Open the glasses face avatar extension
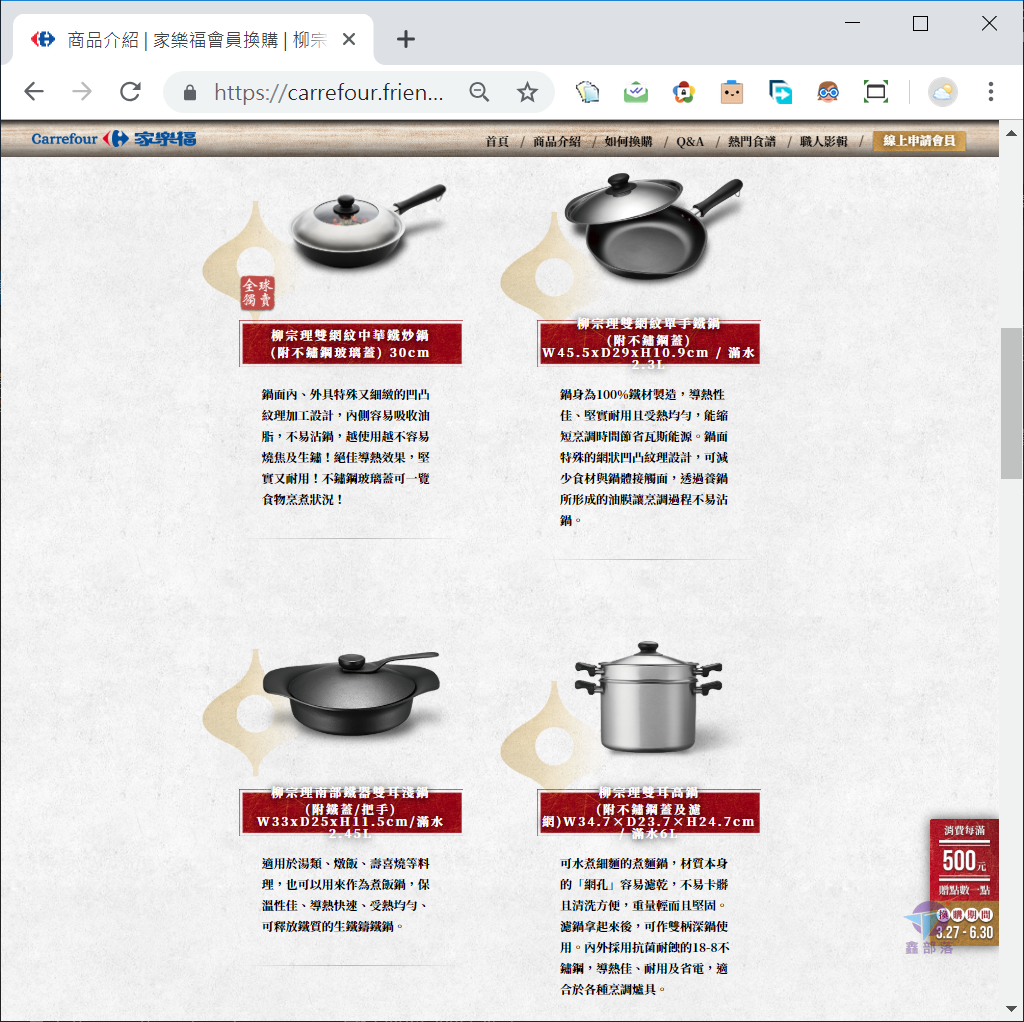1024x1022 pixels. (828, 92)
